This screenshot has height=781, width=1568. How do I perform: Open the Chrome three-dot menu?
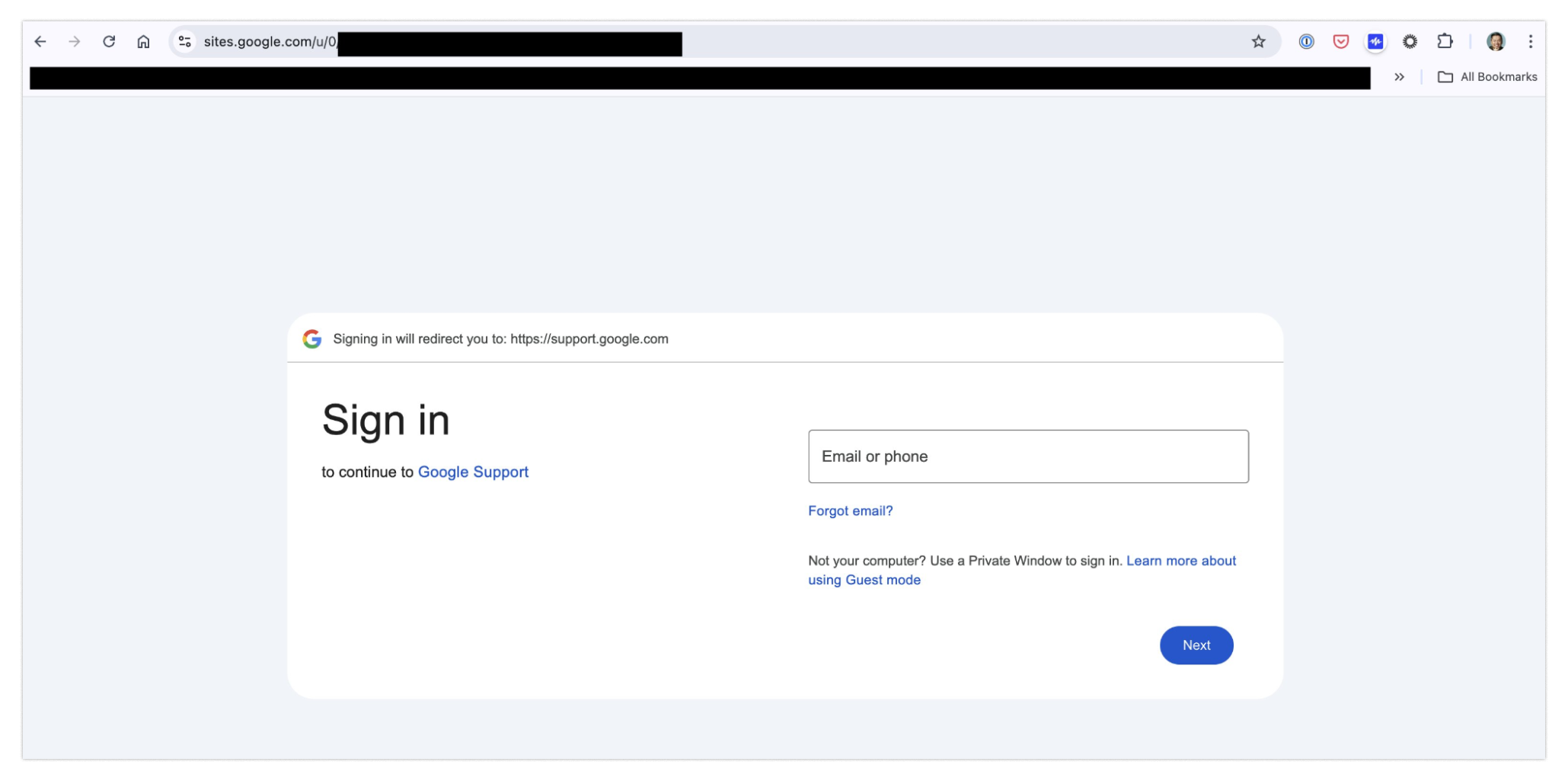pos(1531,42)
